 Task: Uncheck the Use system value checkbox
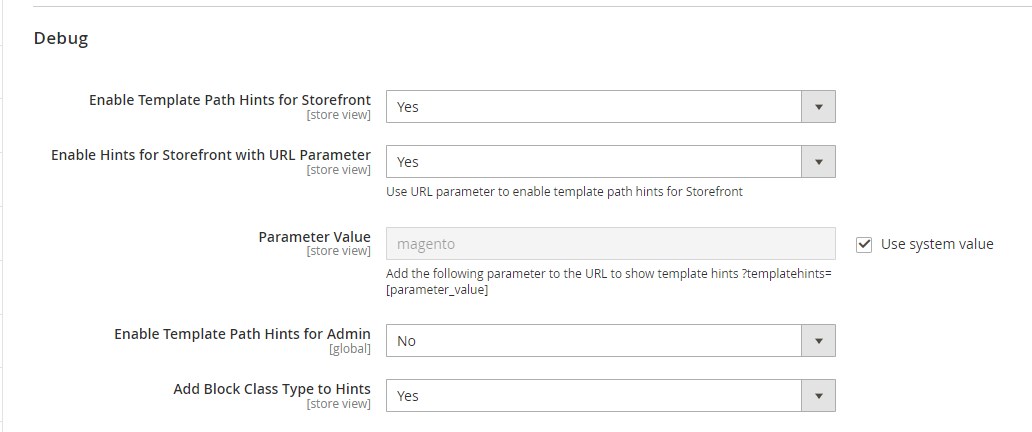point(864,244)
